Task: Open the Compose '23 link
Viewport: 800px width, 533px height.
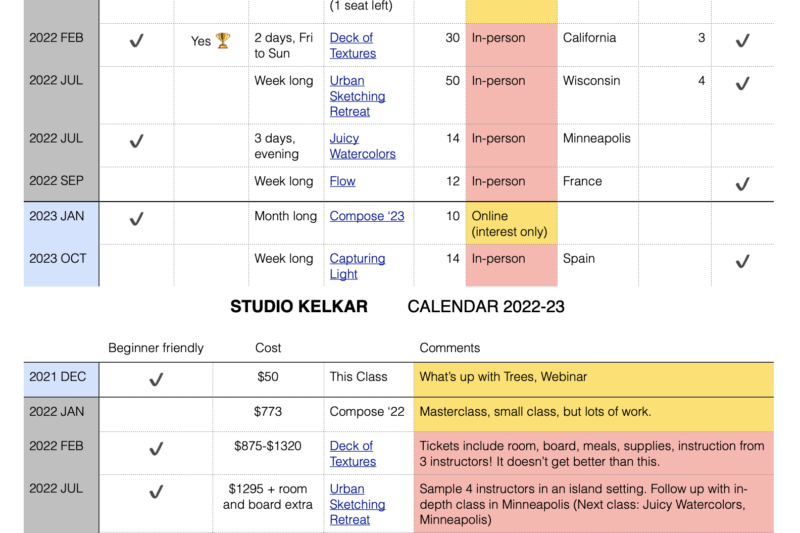Action: [367, 216]
